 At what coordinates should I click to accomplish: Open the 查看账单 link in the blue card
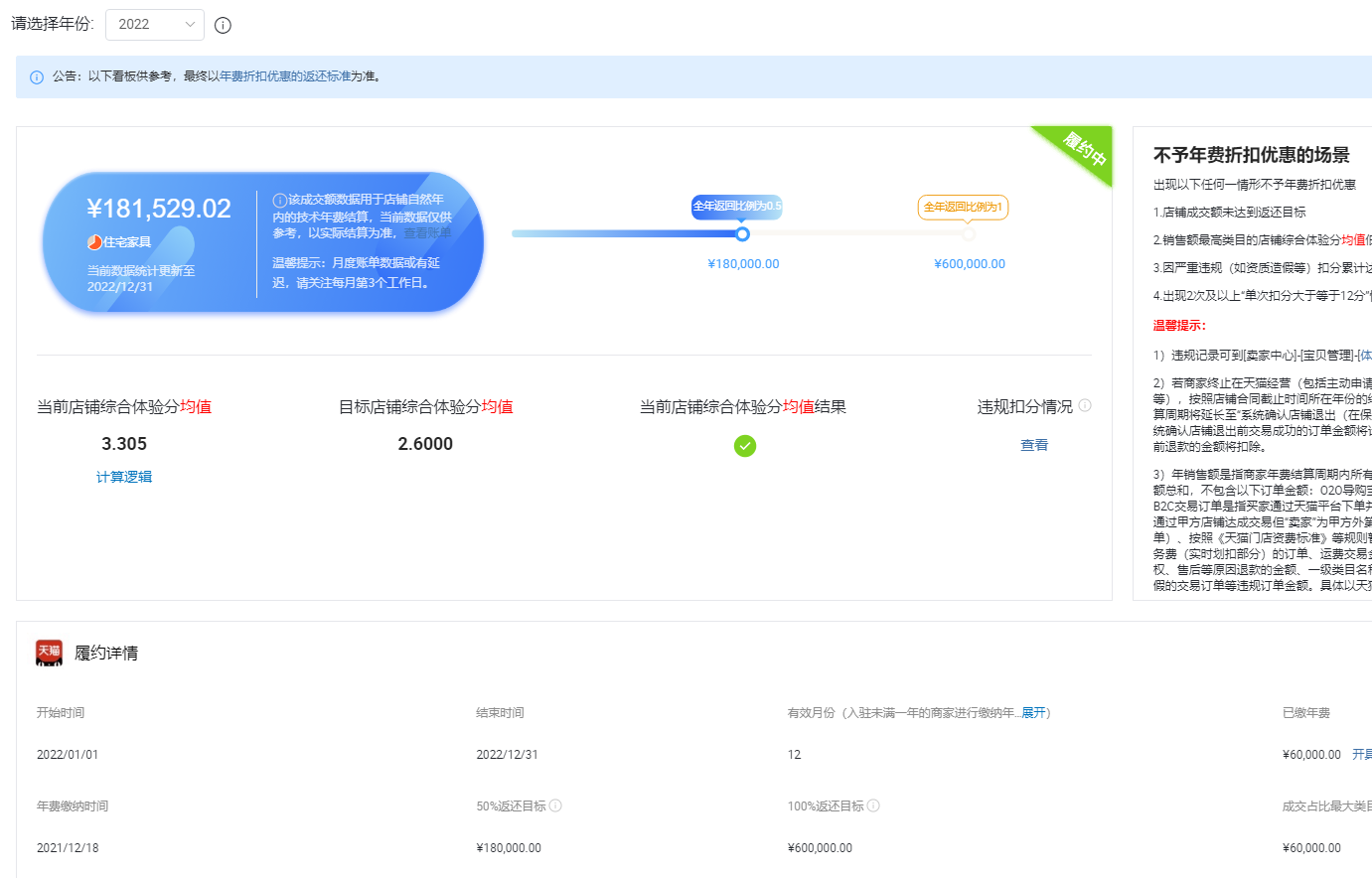[x=427, y=233]
